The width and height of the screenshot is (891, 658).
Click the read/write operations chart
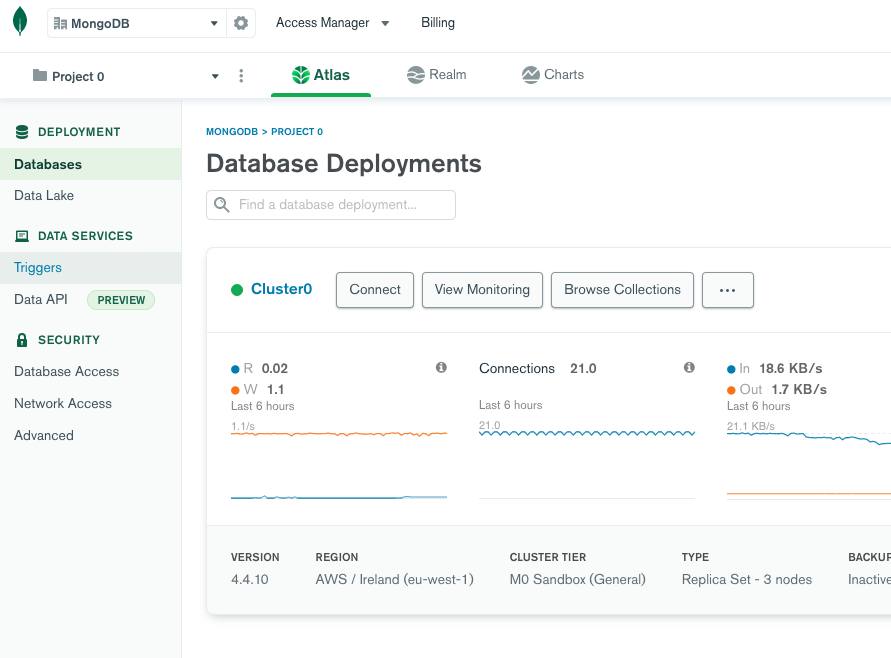(339, 465)
